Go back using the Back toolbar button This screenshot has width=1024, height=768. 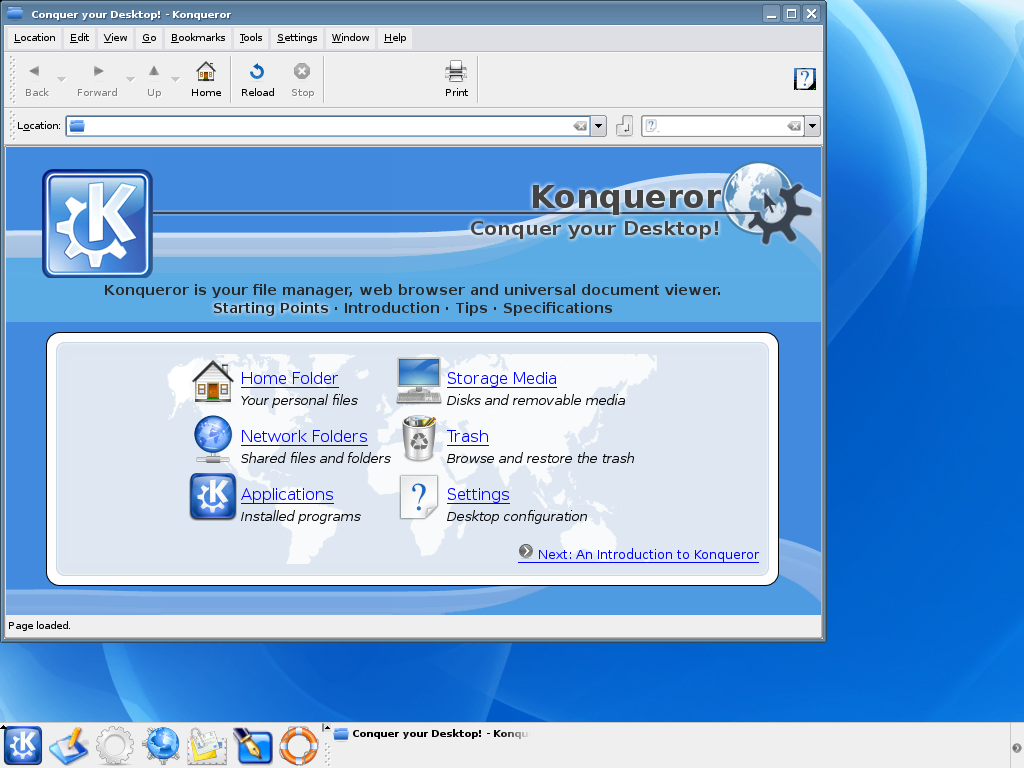click(37, 80)
